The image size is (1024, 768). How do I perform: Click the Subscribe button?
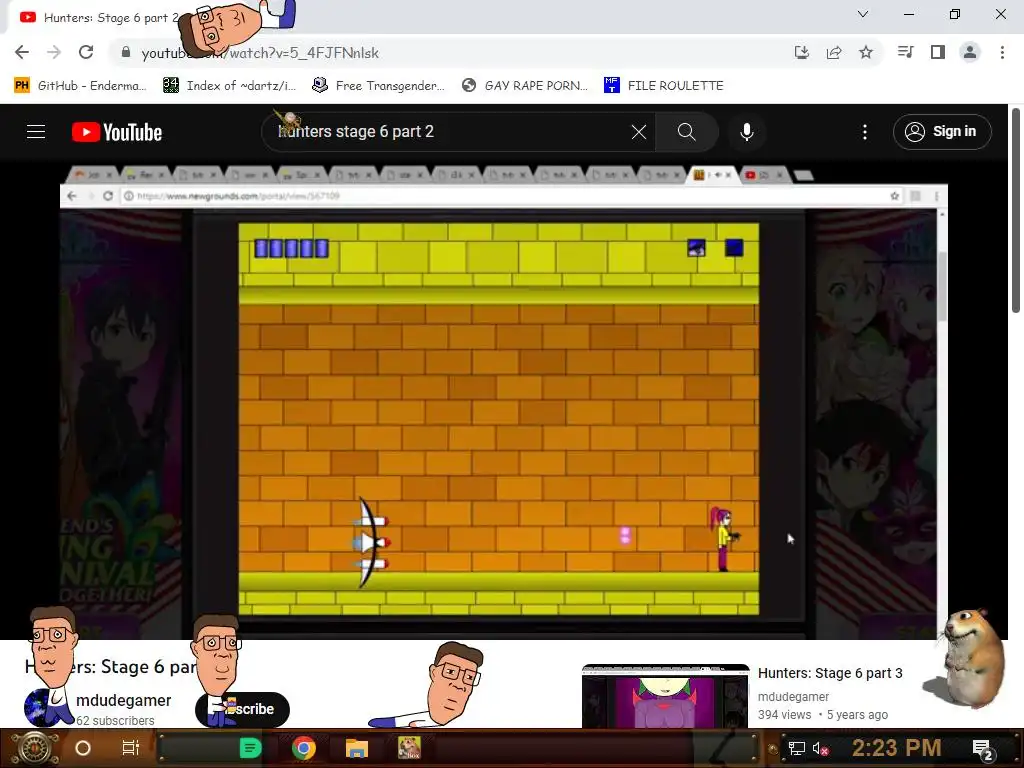tap(242, 709)
